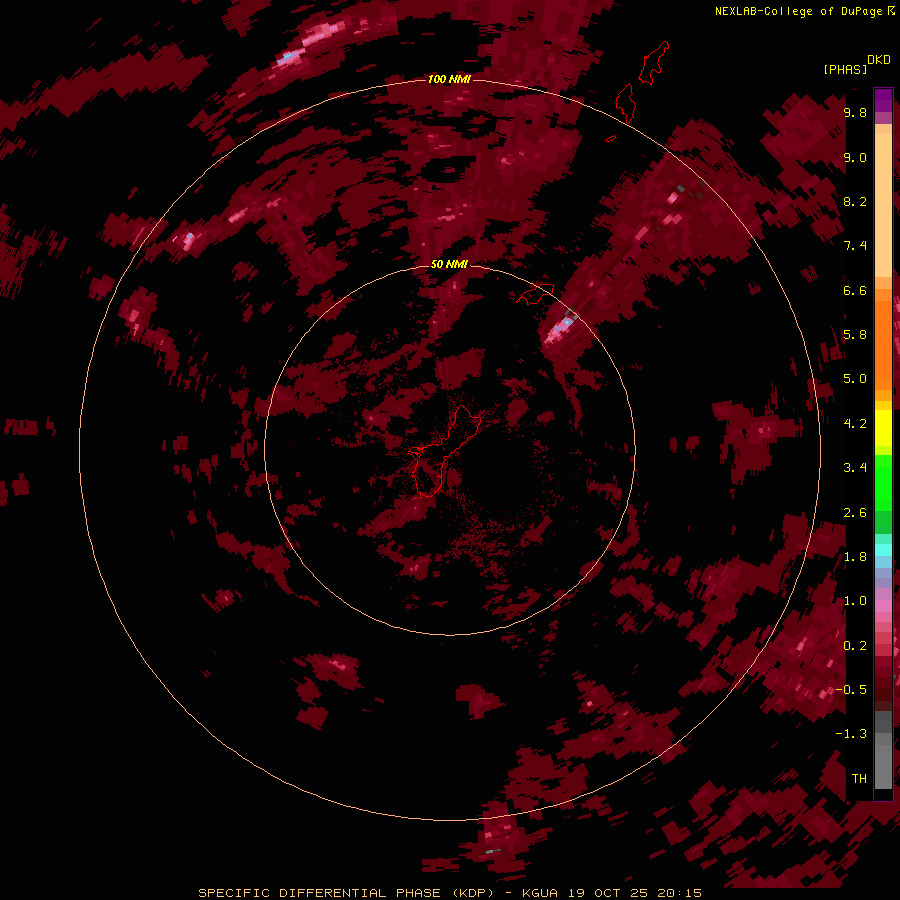Click the [PHAS] legend label

coord(845,69)
